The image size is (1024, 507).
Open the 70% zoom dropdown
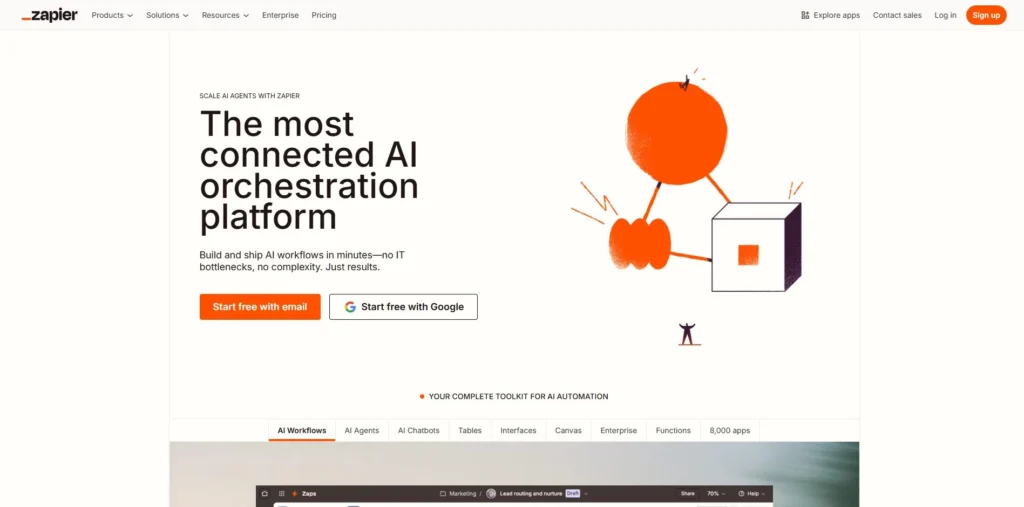click(x=717, y=494)
